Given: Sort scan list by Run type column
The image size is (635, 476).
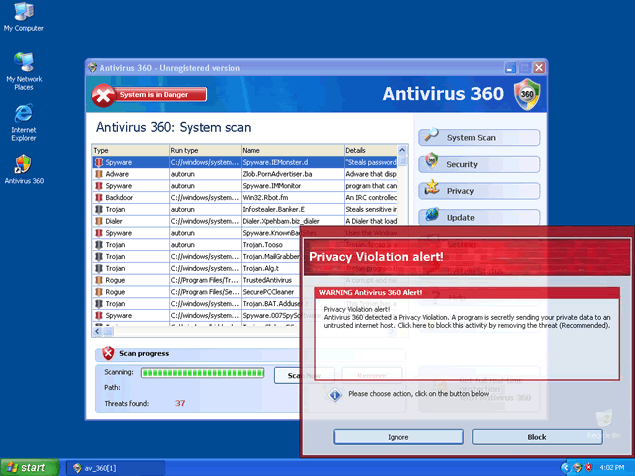Looking at the screenshot, I should [204, 150].
